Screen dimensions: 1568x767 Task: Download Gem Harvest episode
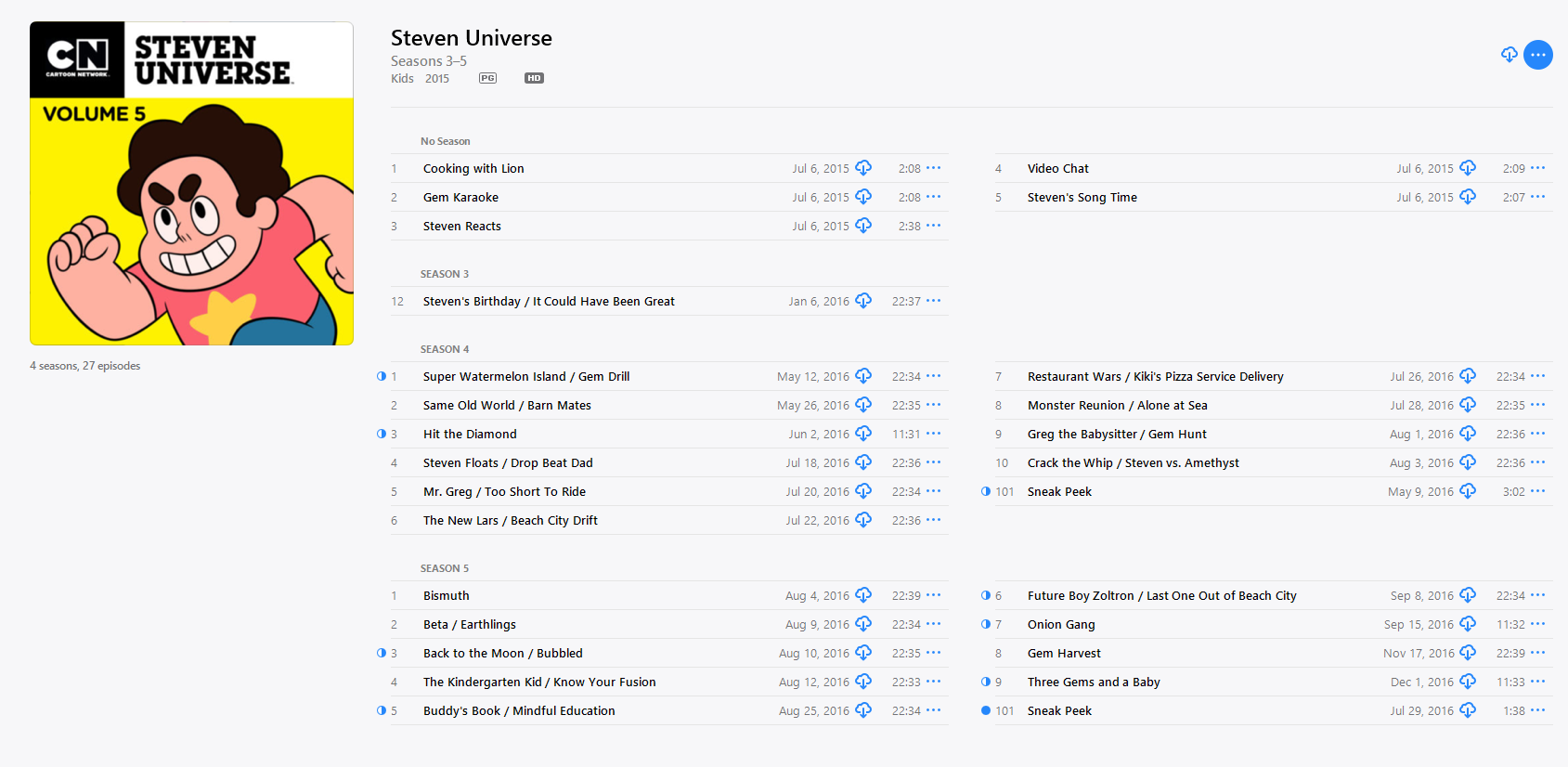coord(1468,653)
